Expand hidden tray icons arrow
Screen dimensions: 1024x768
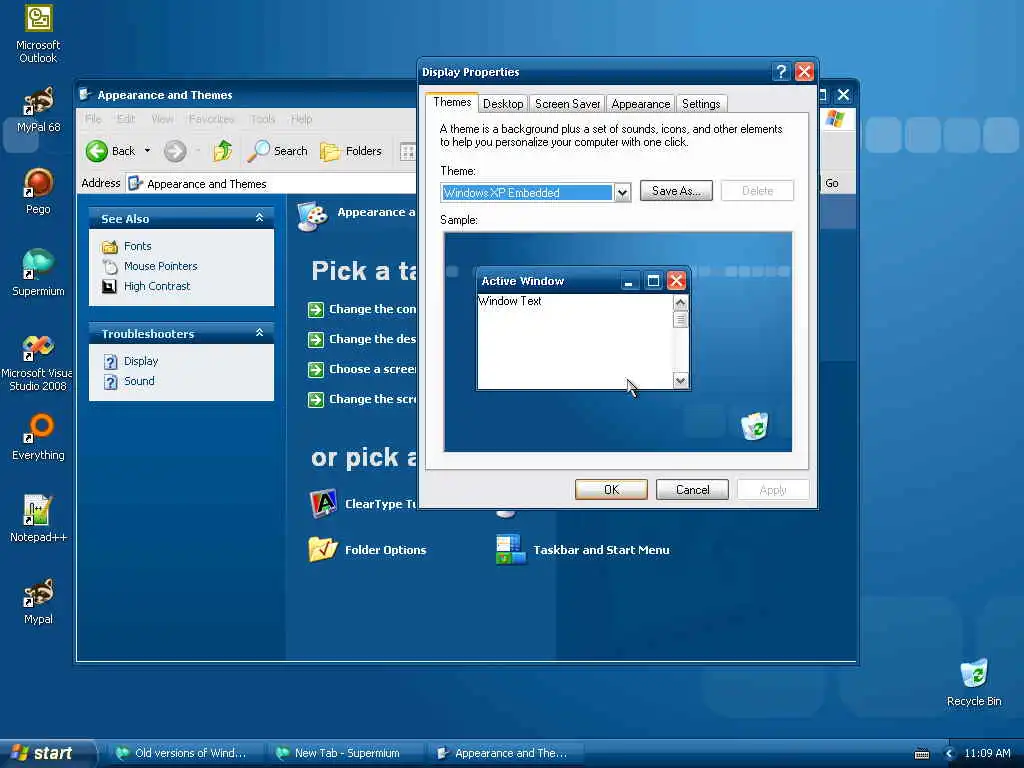click(950, 754)
